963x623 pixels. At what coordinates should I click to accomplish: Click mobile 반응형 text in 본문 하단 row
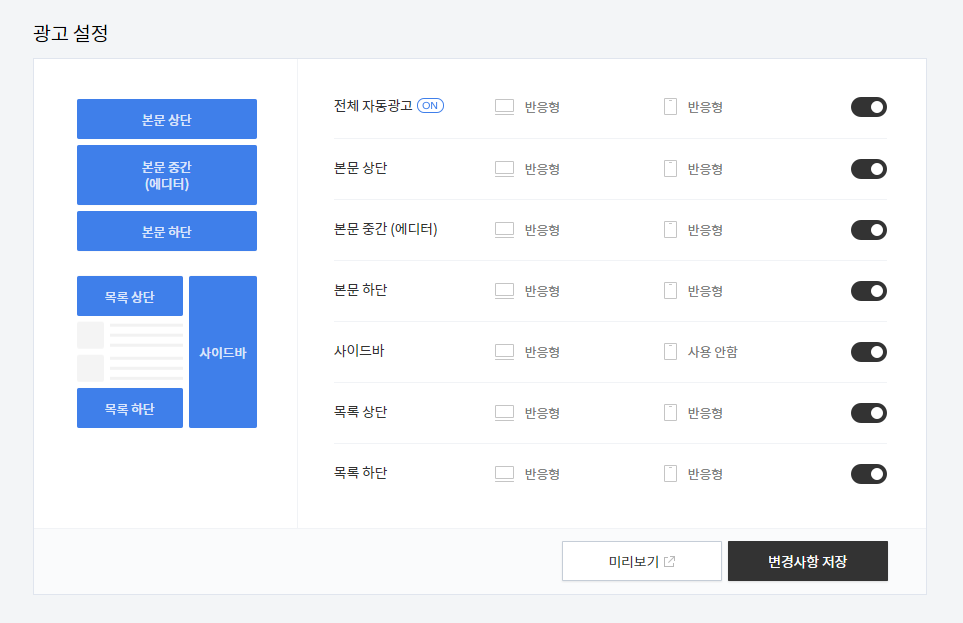click(x=704, y=291)
